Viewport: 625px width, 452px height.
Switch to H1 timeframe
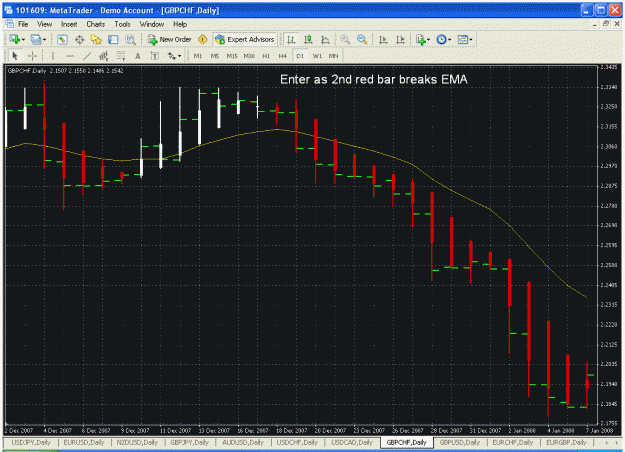coord(266,56)
